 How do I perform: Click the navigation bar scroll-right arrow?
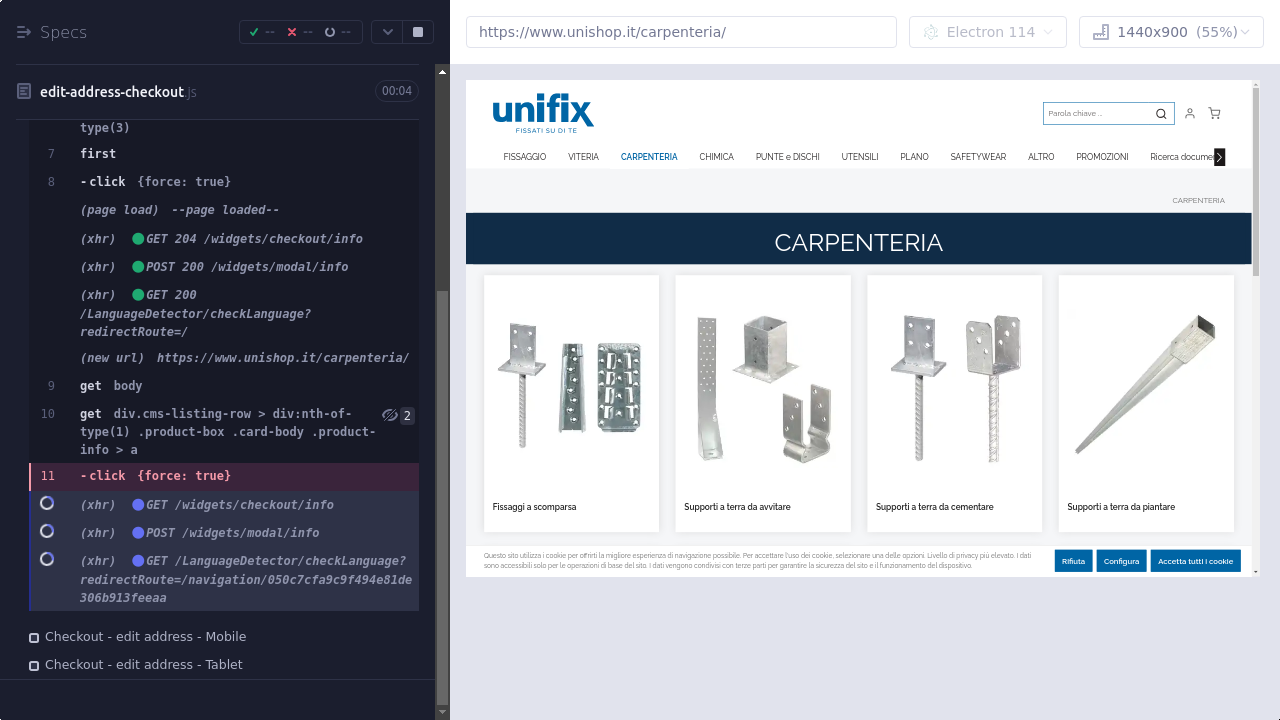tap(1219, 157)
